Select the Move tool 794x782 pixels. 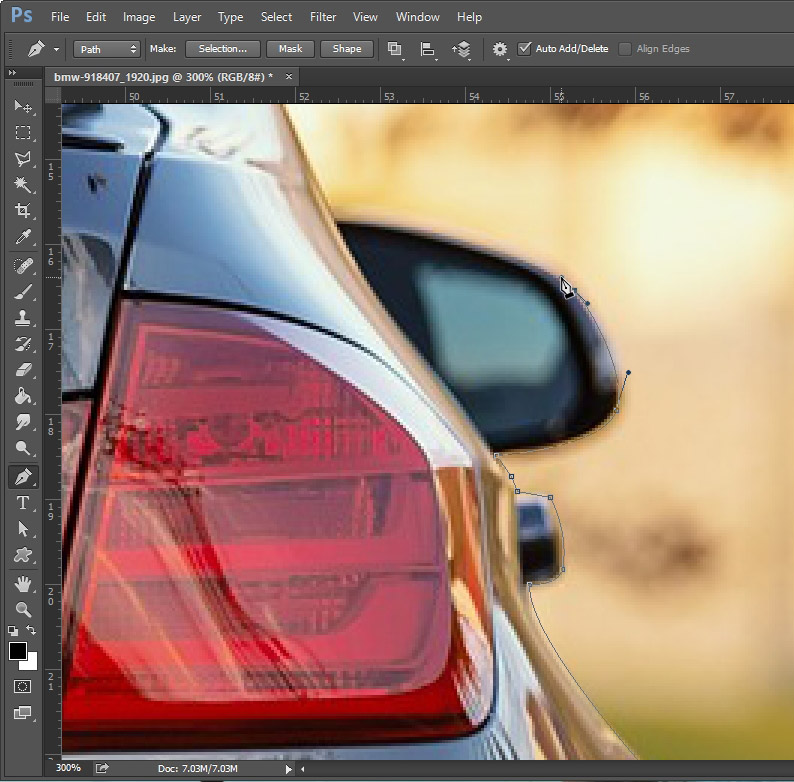coord(22,106)
